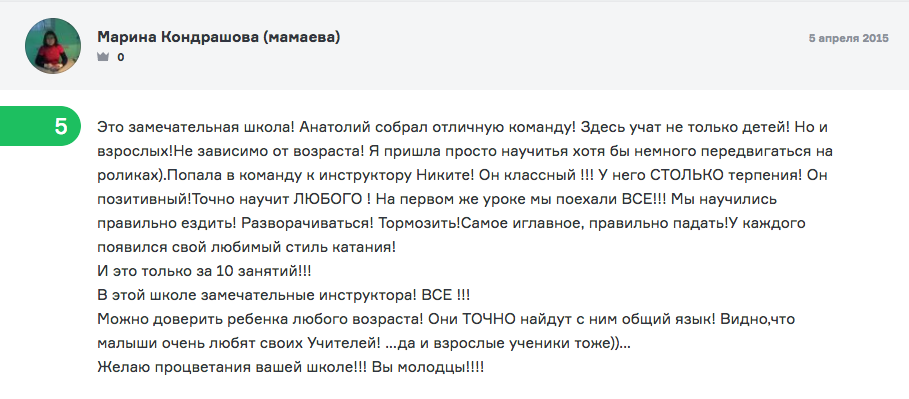Click the green rating badge showing 5
The height and width of the screenshot is (399, 909).
click(40, 126)
